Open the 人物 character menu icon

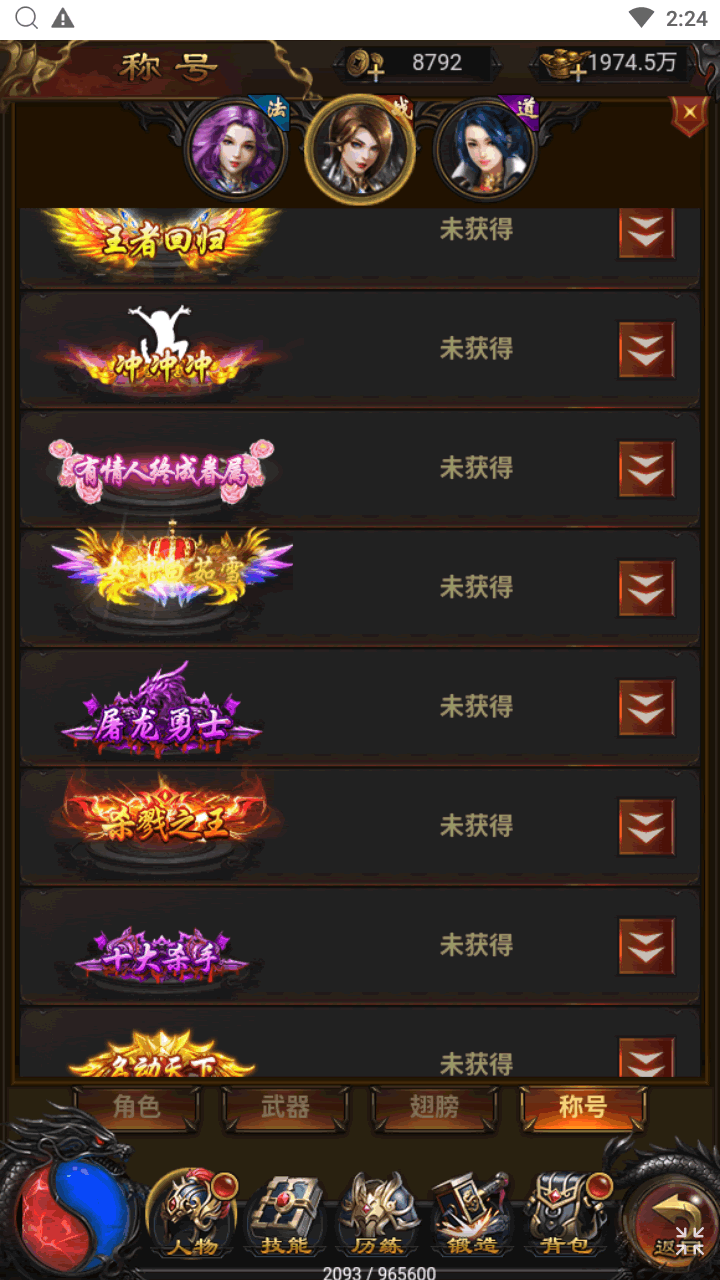pos(192,1214)
